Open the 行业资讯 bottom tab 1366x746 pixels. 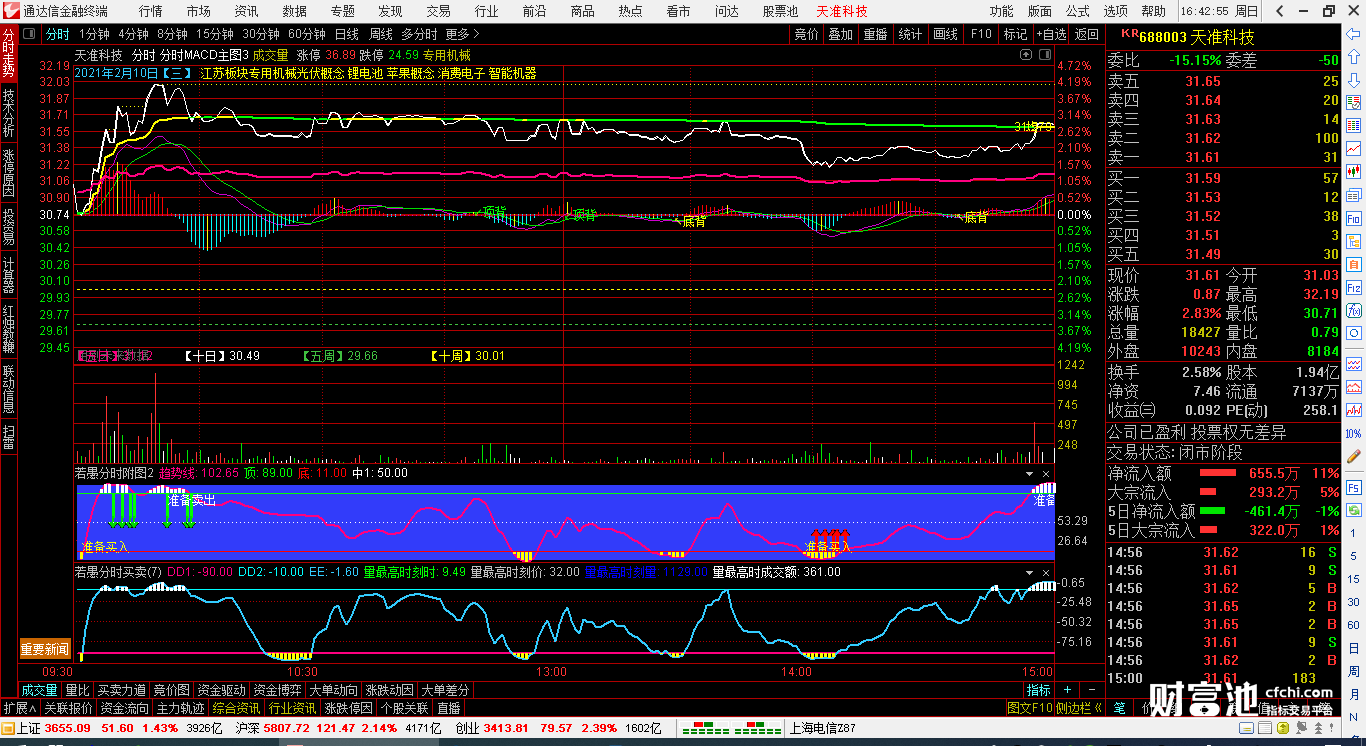293,708
